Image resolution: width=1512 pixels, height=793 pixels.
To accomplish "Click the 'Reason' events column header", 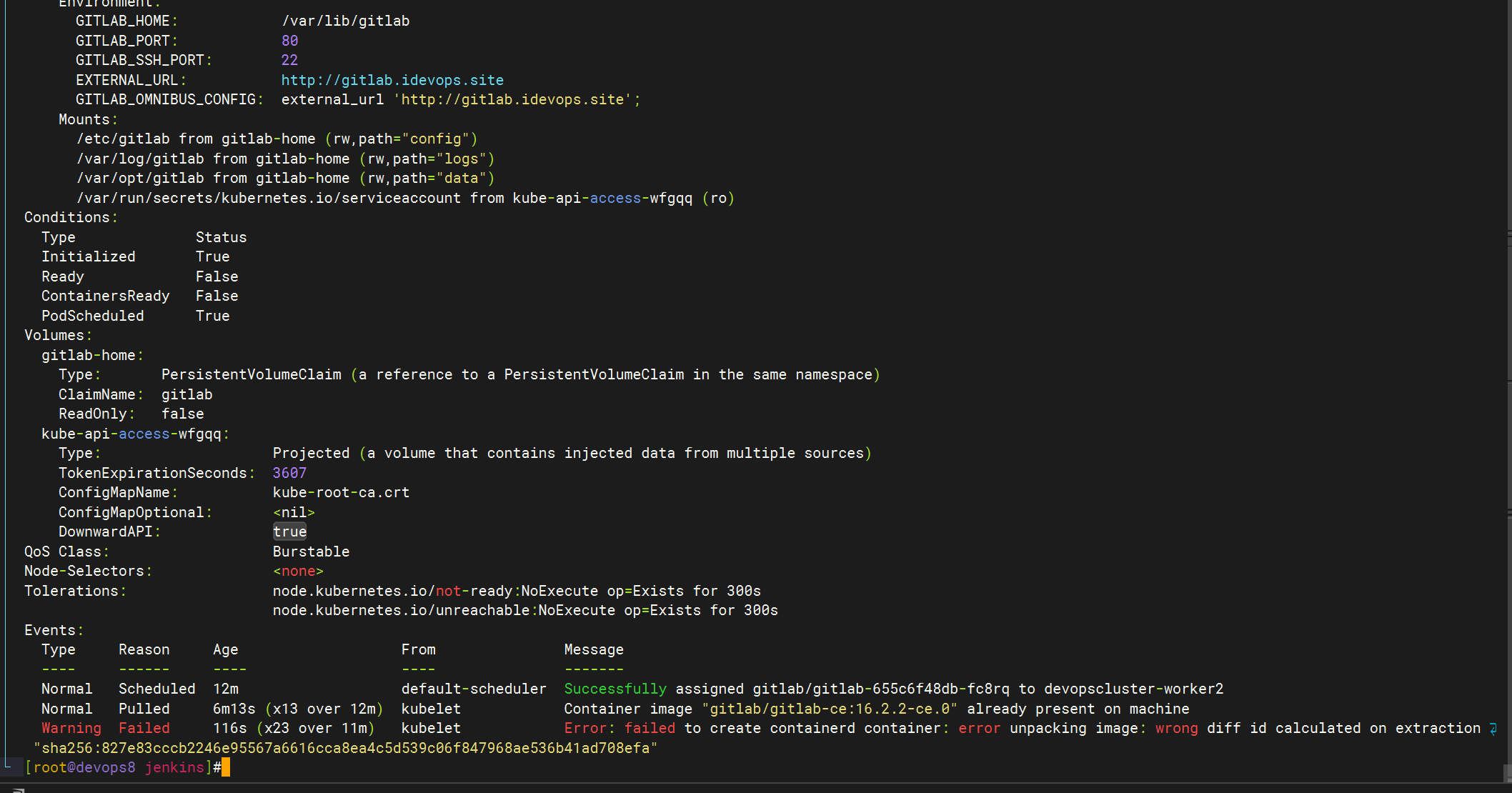I will tap(144, 649).
